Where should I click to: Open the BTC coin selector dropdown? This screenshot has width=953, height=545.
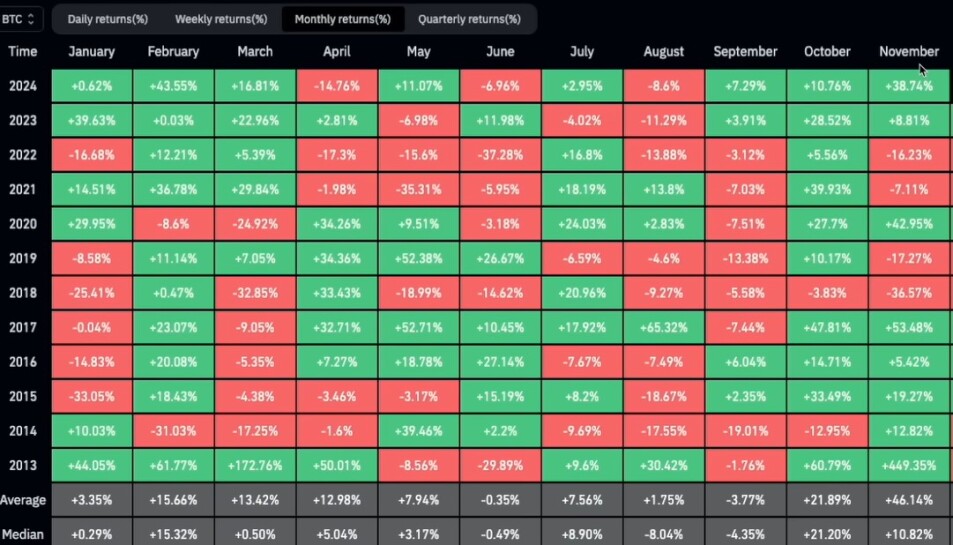(x=18, y=19)
